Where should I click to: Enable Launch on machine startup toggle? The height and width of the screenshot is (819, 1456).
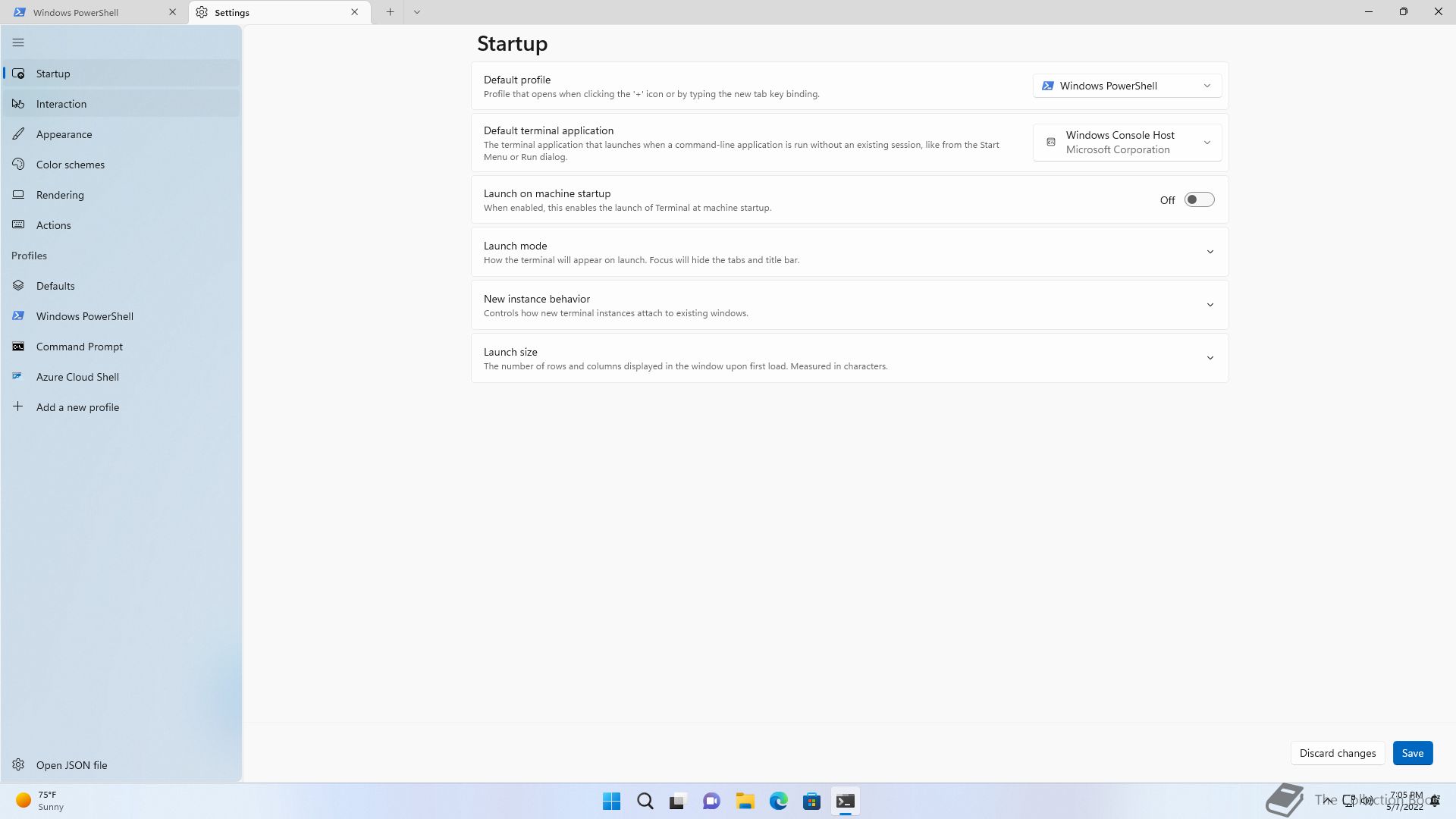(x=1199, y=200)
